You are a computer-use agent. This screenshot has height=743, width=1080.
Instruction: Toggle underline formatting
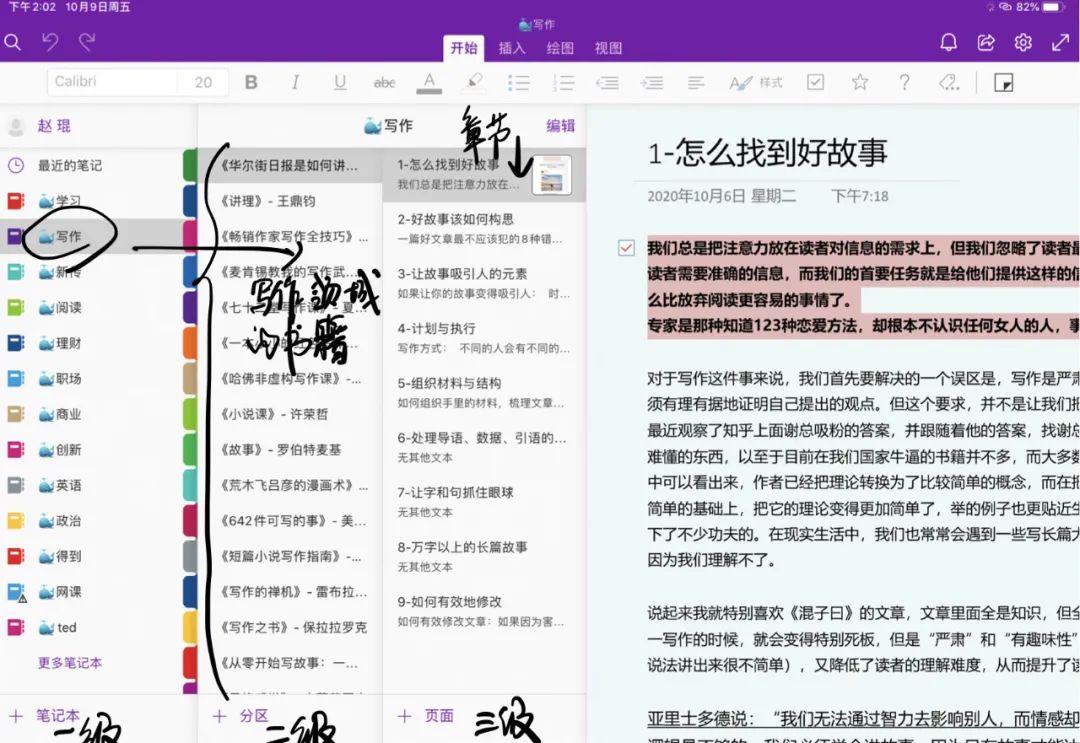click(339, 82)
